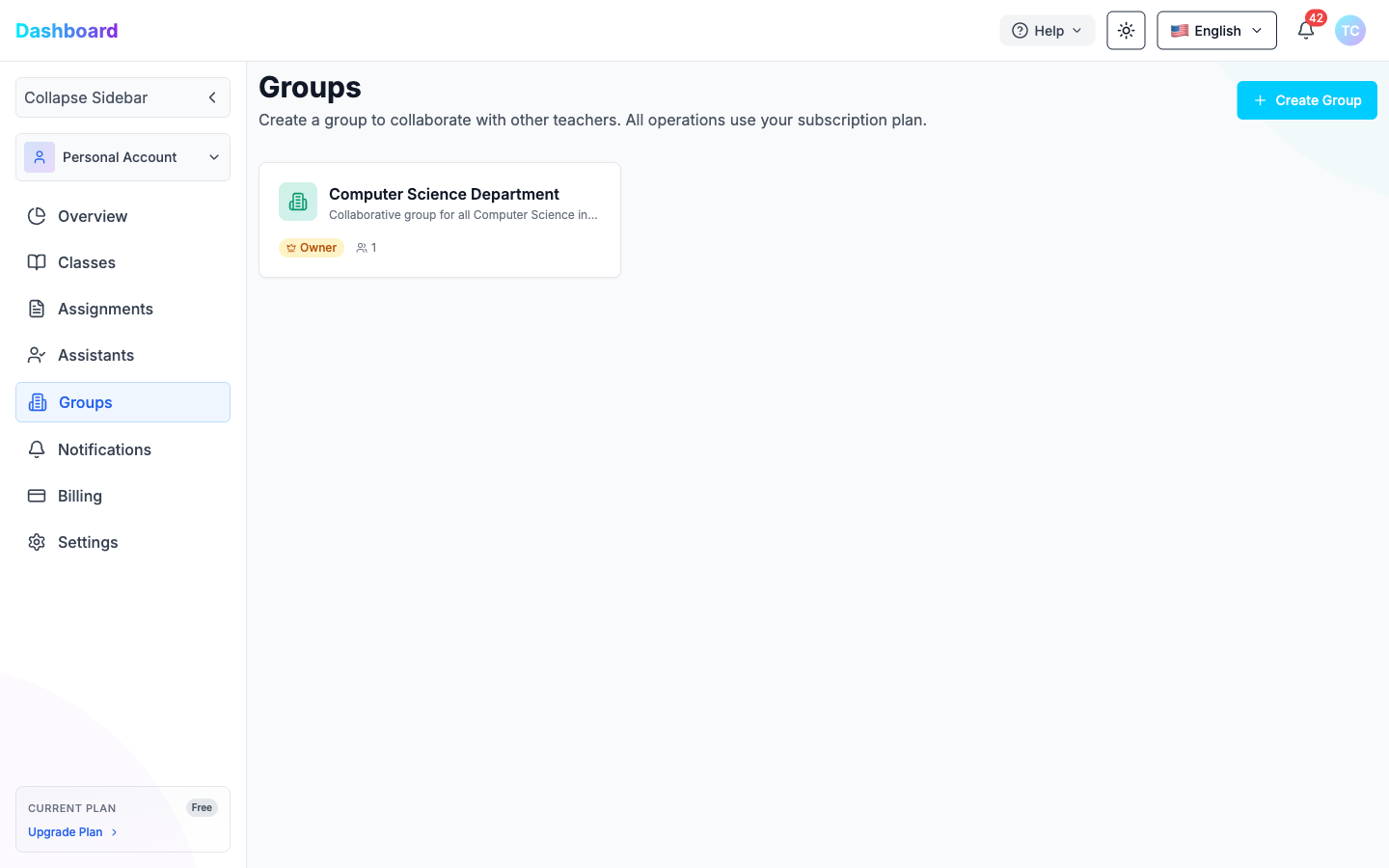Click the Owner badge on the group card

(x=311, y=247)
